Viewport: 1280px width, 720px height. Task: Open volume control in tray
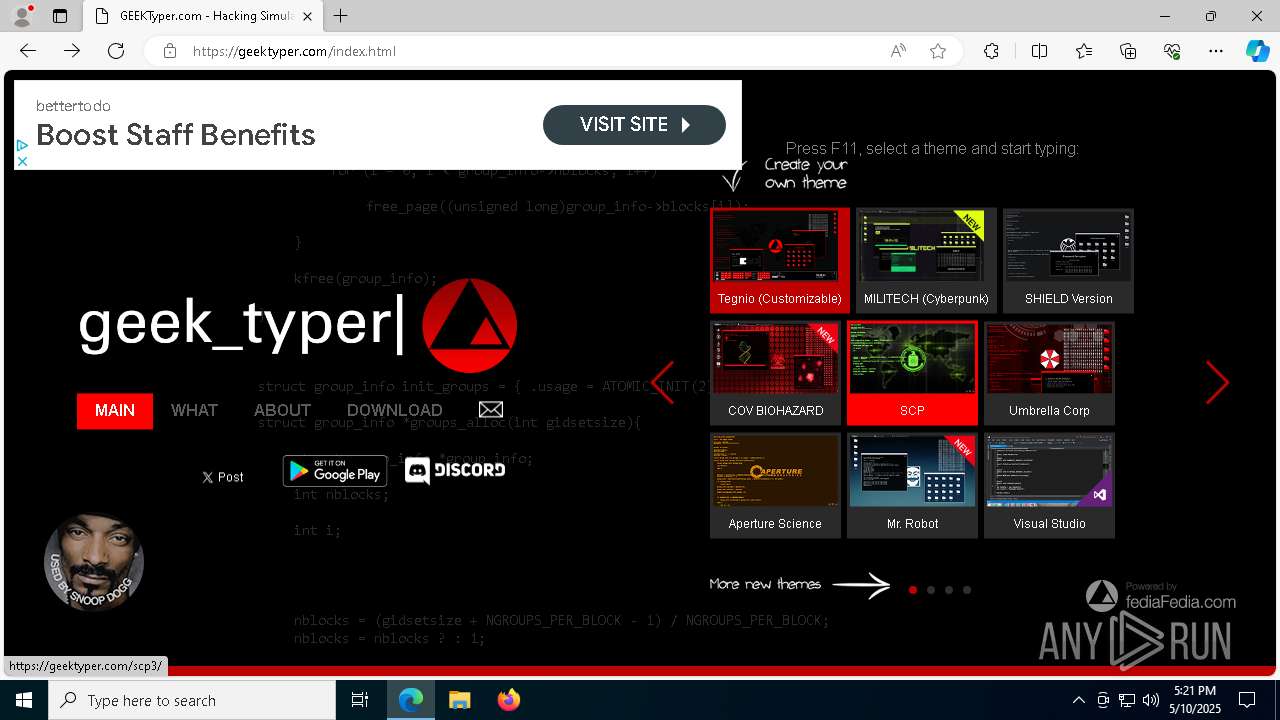click(x=1151, y=700)
